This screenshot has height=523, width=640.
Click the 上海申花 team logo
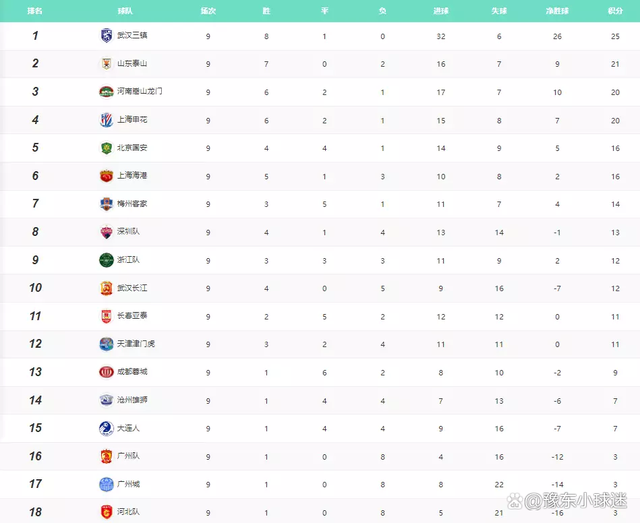(x=106, y=120)
